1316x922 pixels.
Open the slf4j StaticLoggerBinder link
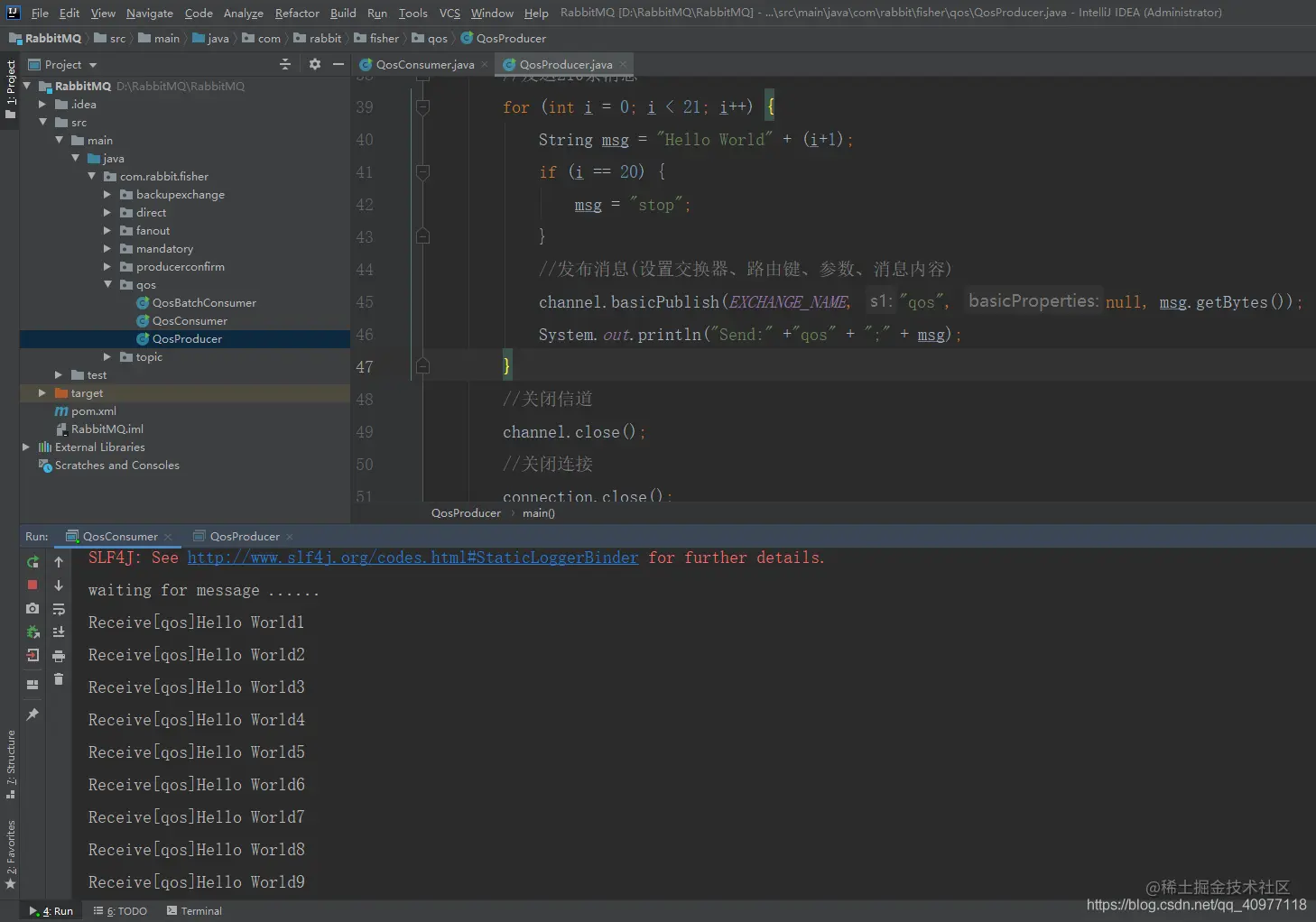pos(412,558)
